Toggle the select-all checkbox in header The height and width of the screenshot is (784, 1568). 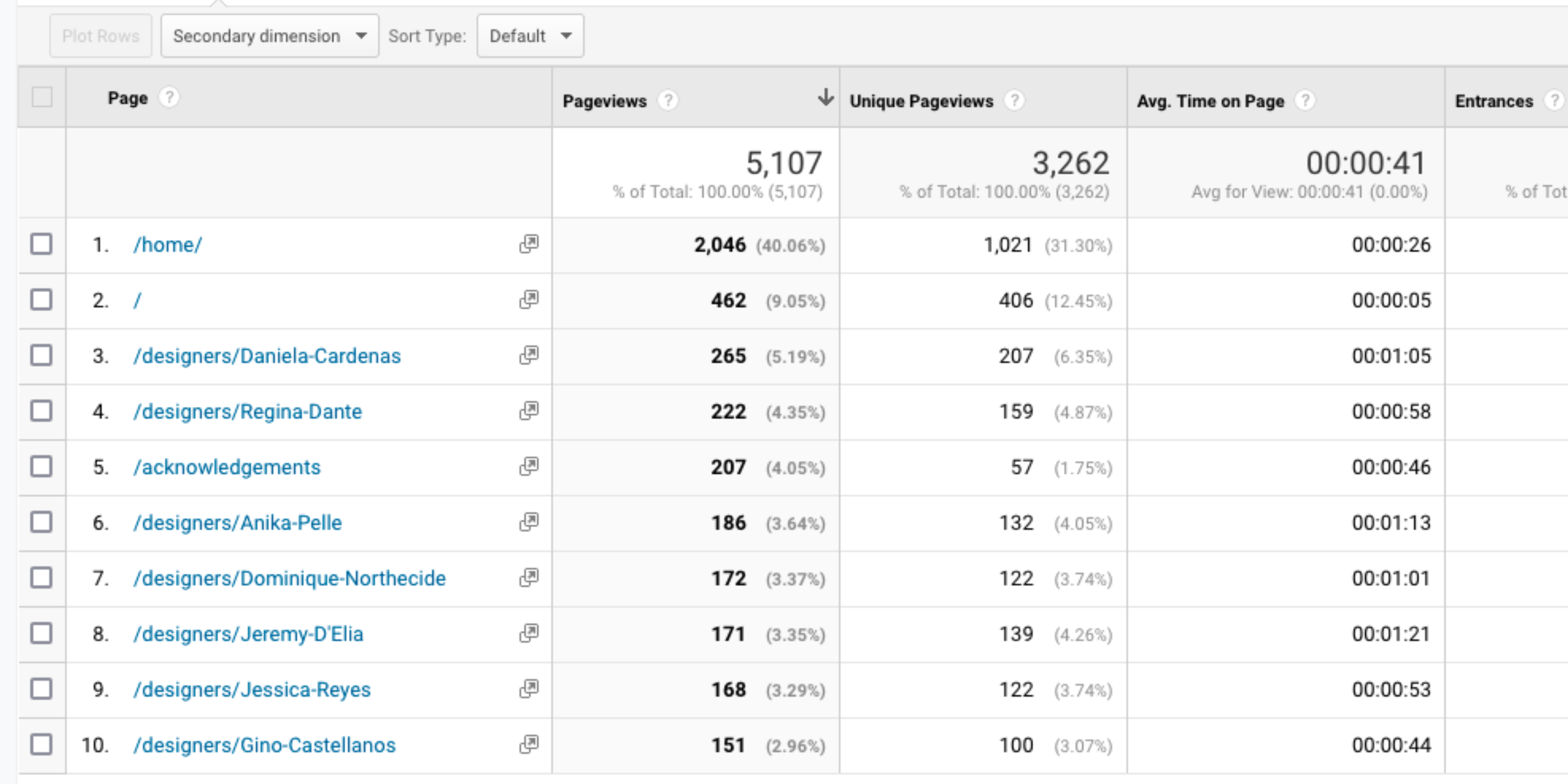41,97
